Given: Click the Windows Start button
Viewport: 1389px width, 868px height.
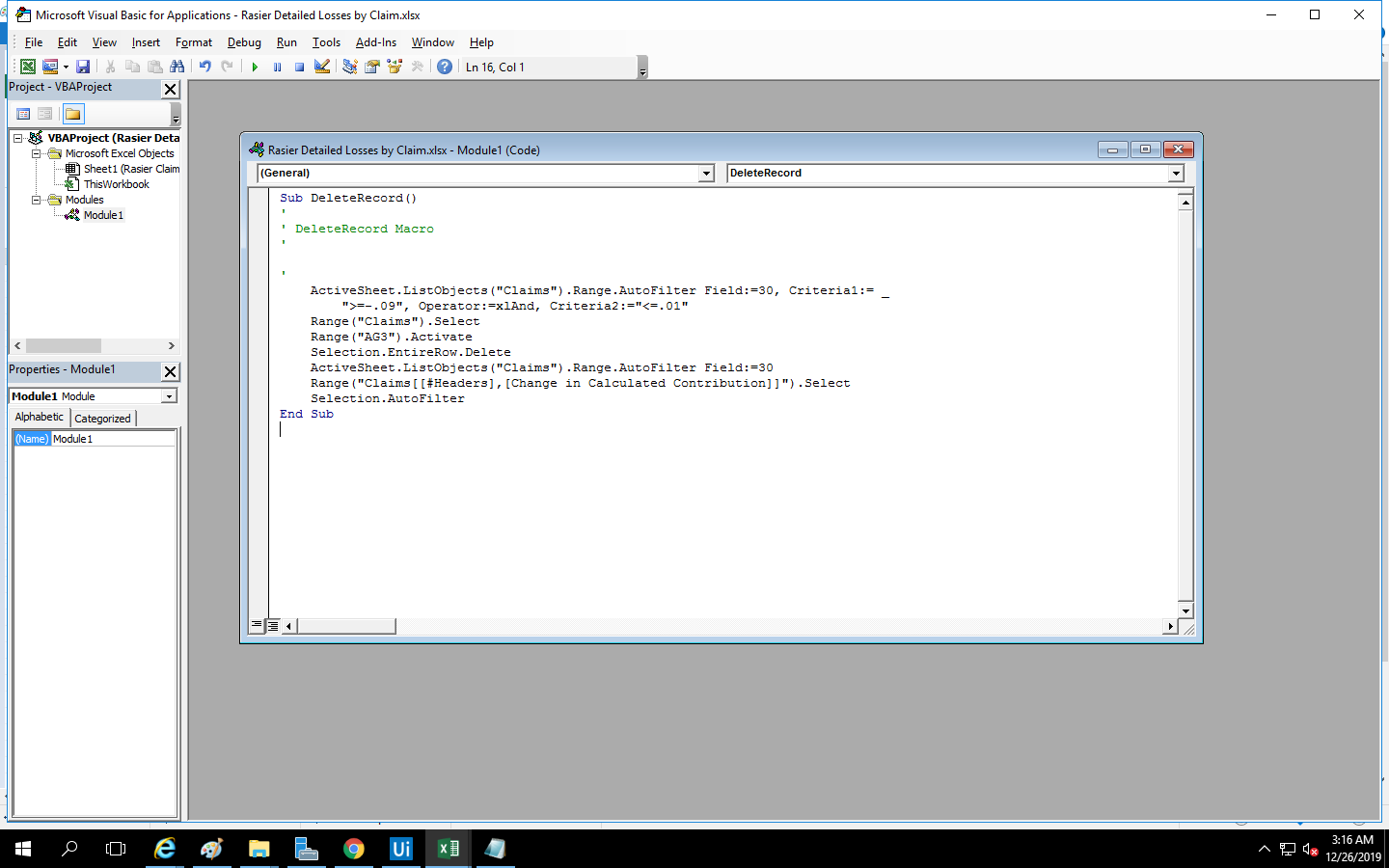Looking at the screenshot, I should tap(23, 849).
